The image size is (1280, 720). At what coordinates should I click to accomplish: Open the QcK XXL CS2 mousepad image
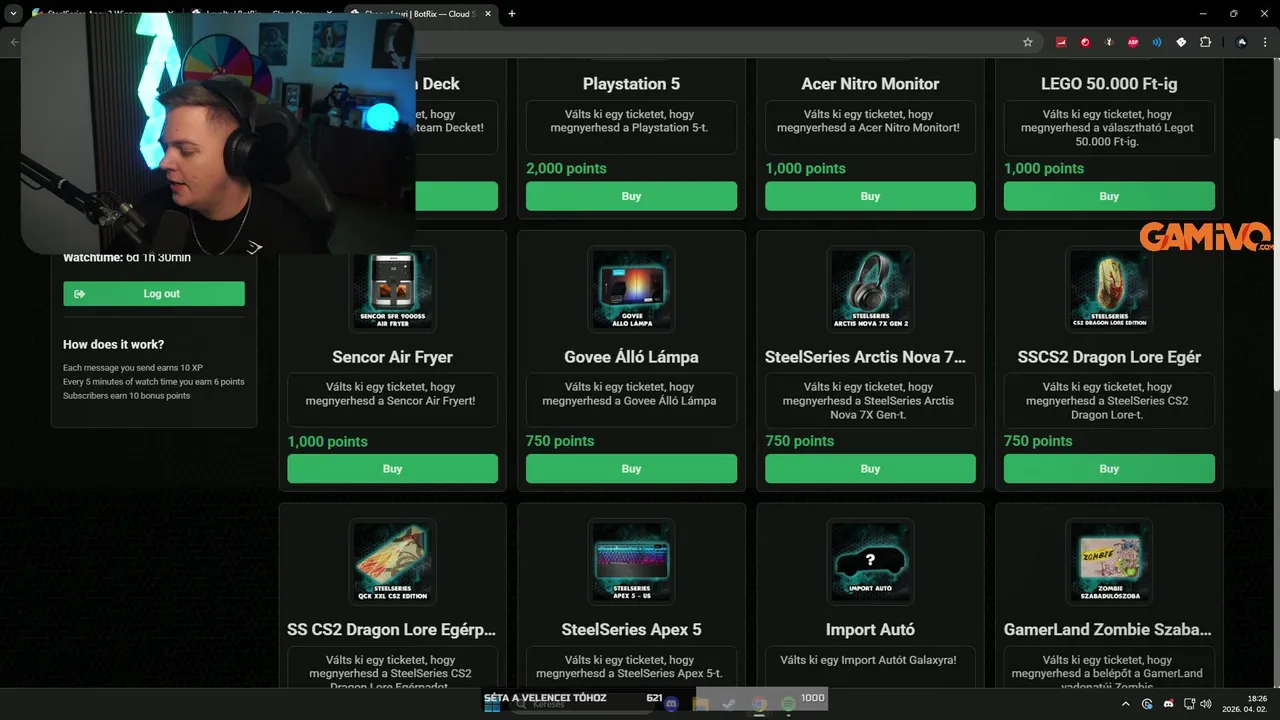(392, 562)
